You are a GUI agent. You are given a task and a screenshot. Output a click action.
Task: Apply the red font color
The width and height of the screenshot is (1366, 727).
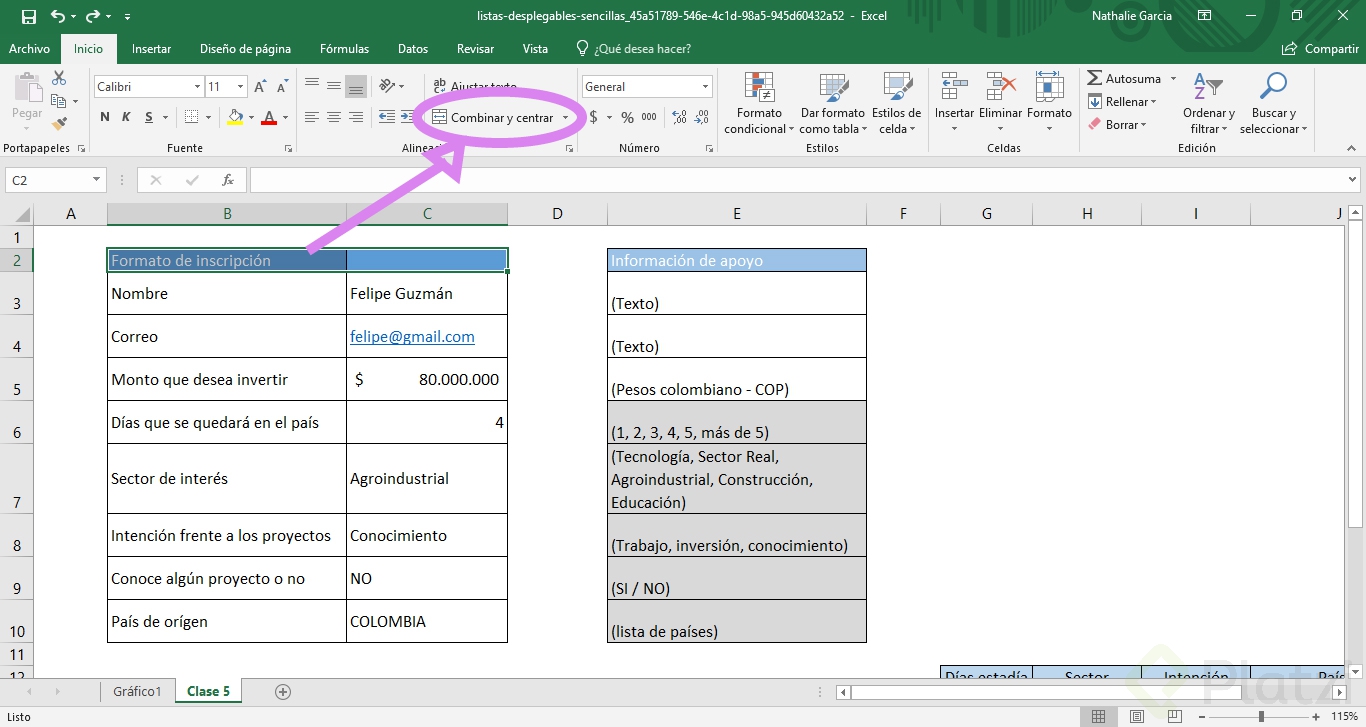point(268,117)
